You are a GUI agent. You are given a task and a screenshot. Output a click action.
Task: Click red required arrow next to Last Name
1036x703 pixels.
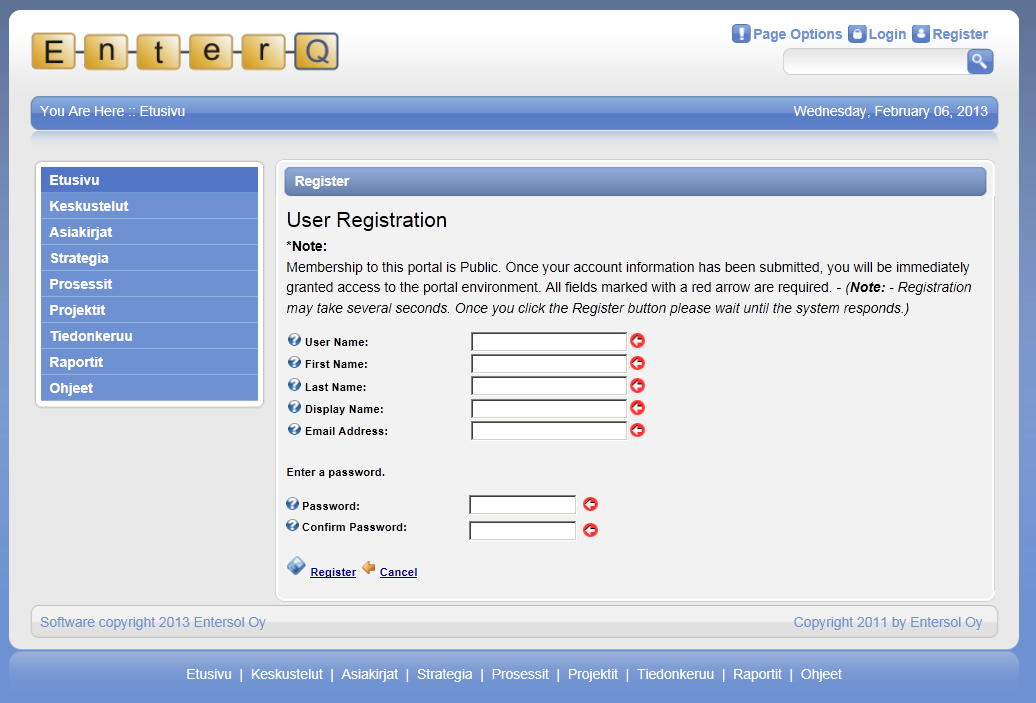[638, 386]
